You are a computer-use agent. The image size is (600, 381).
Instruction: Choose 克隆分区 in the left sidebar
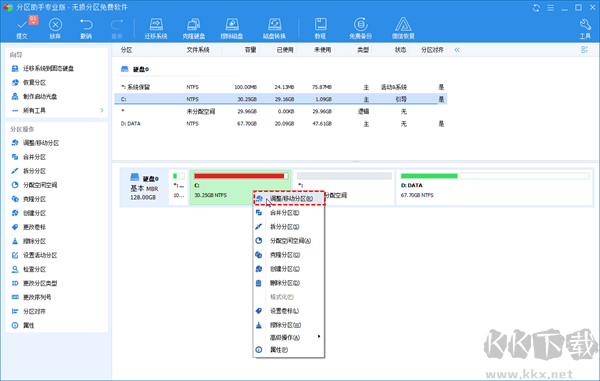[x=29, y=199]
